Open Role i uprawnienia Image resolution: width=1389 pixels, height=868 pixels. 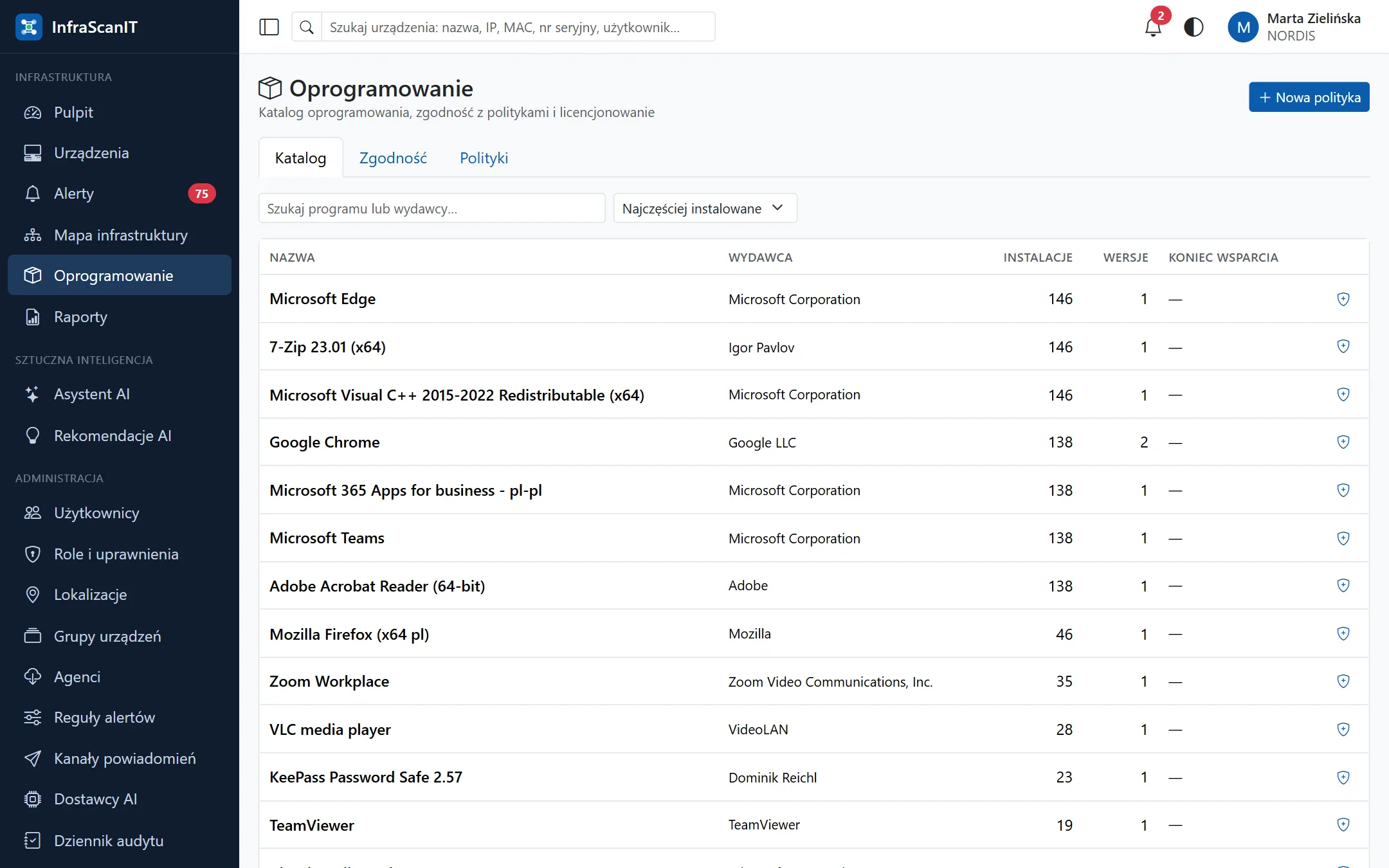pos(120,554)
